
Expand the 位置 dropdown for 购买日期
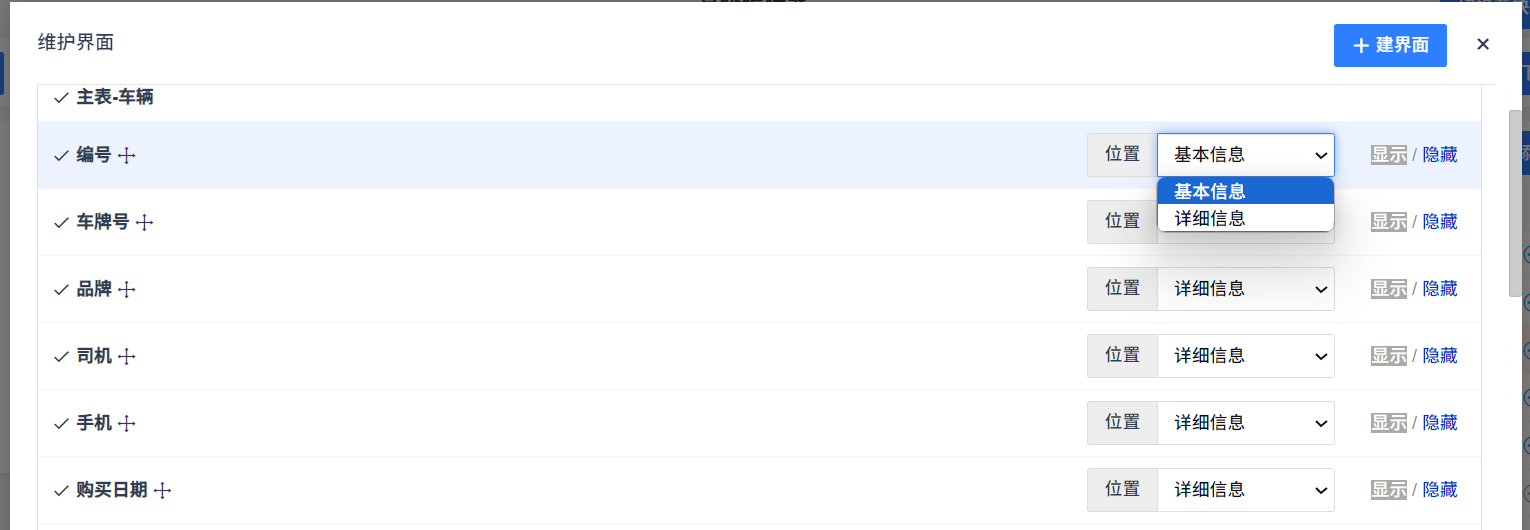pyautogui.click(x=1245, y=490)
